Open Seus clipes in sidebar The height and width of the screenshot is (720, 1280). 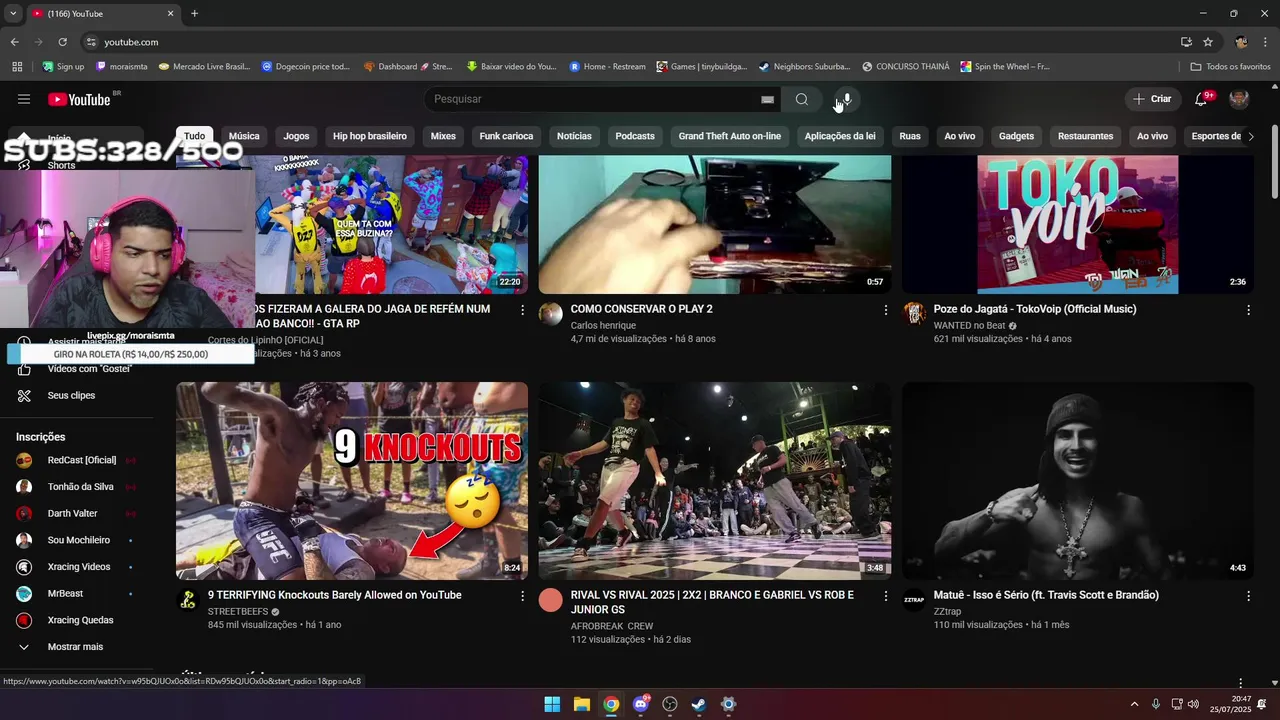[72, 395]
